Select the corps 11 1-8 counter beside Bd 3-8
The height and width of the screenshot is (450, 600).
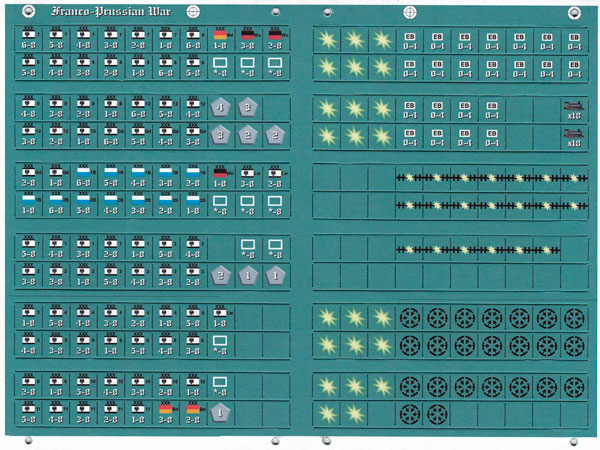(x=138, y=414)
